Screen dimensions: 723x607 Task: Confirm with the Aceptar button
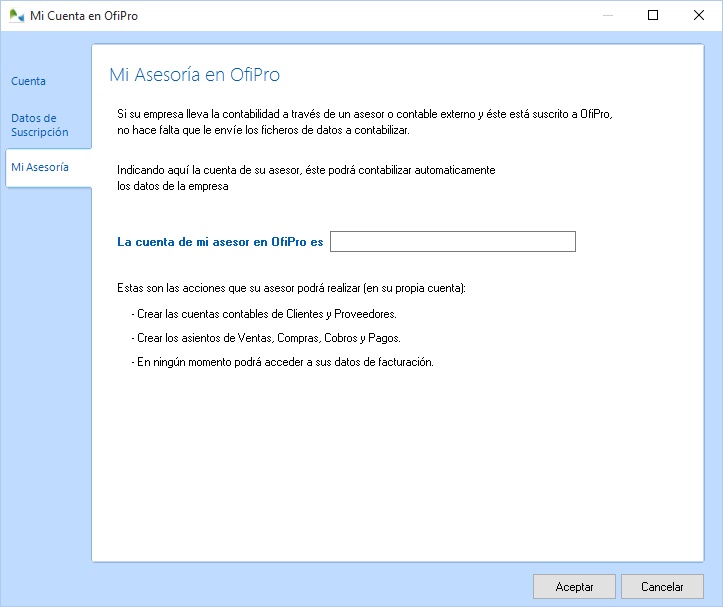coord(574,587)
